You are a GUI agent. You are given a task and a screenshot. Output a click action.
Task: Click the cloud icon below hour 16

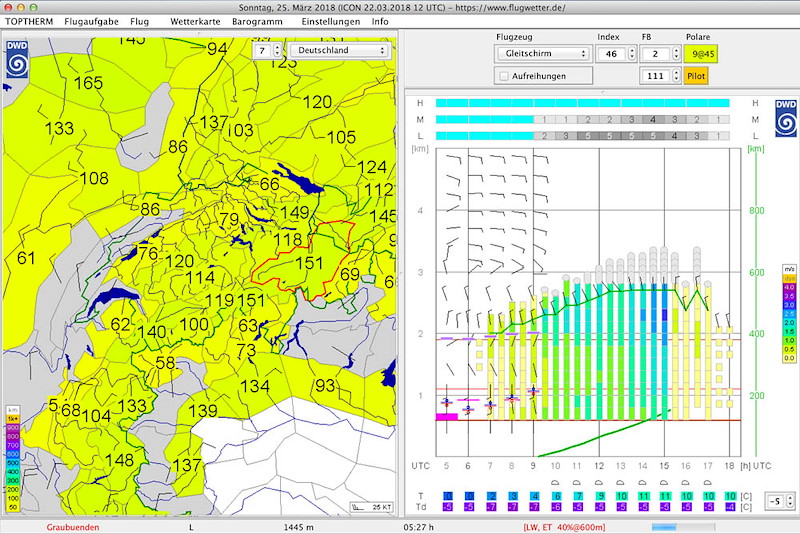click(x=686, y=482)
